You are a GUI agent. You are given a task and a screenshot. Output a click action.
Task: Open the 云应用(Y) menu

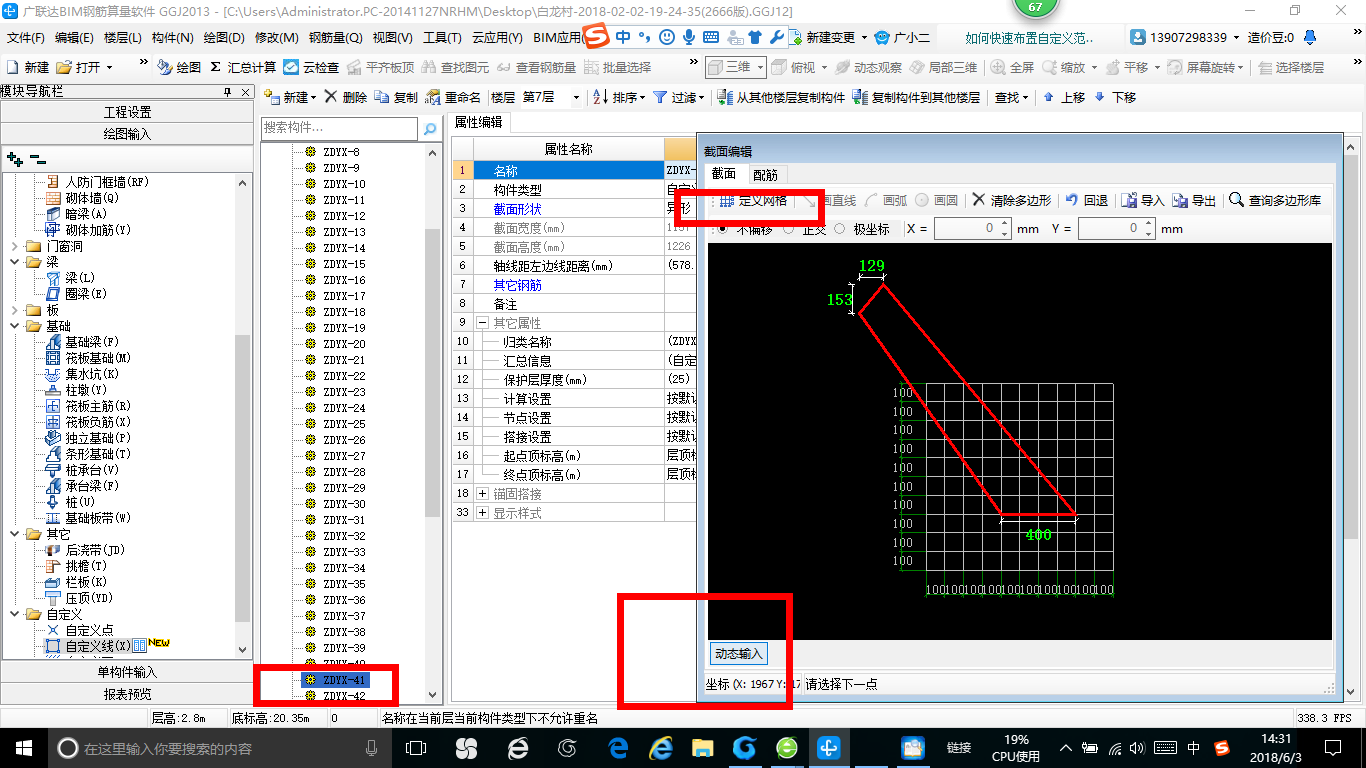pos(497,38)
